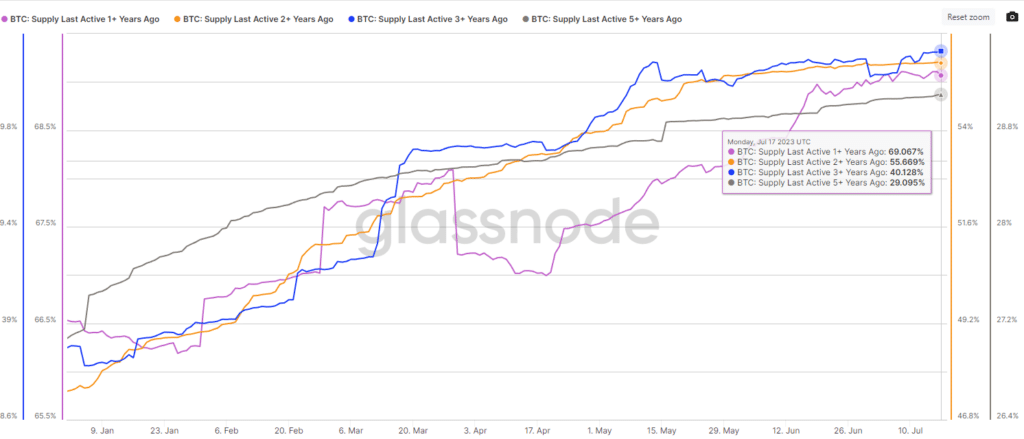Image resolution: width=1024 pixels, height=439 pixels.
Task: Click the Reset zoom button
Action: click(x=968, y=17)
